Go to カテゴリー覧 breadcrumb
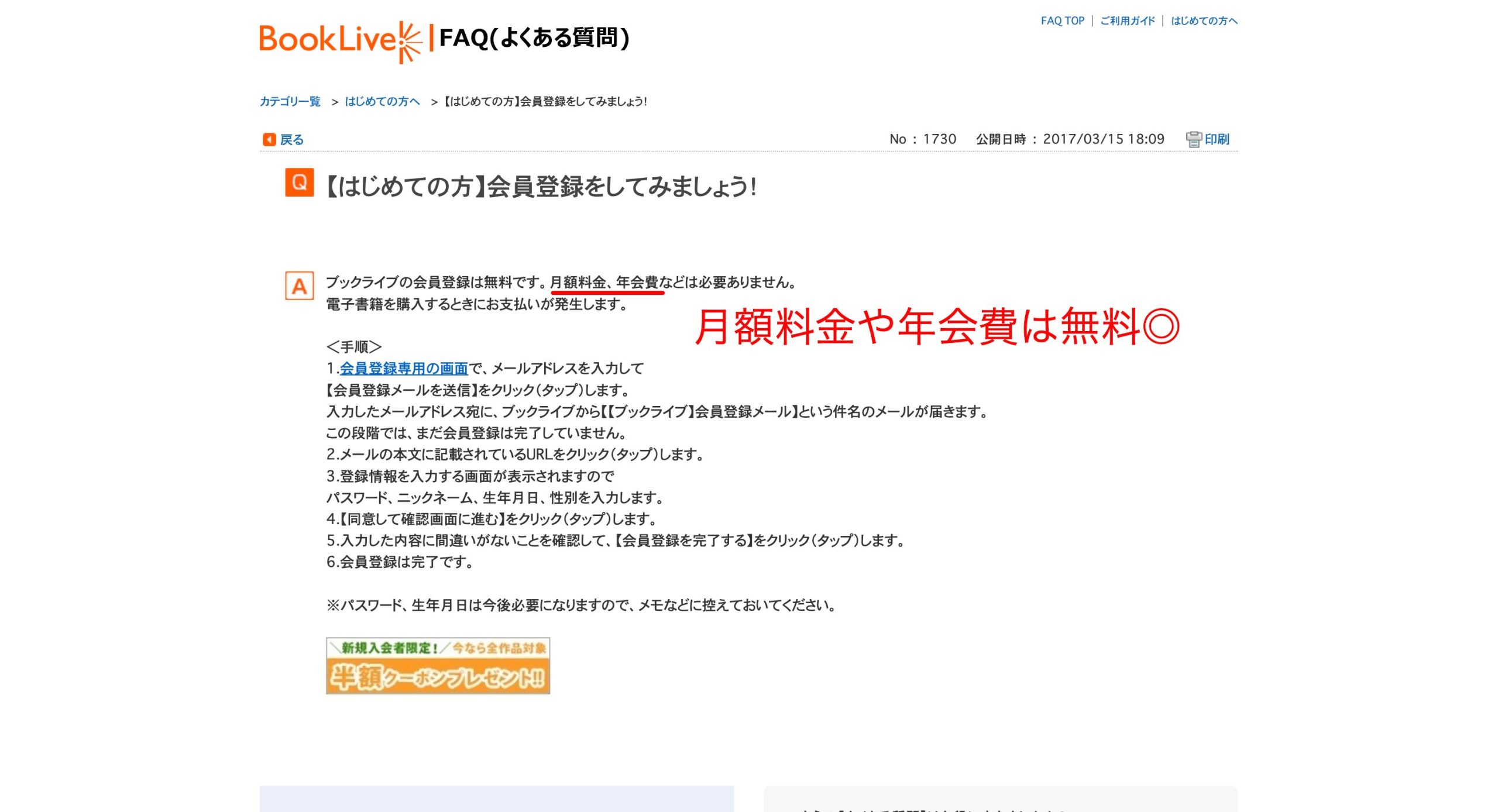This screenshot has width=1498, height=812. coord(290,102)
